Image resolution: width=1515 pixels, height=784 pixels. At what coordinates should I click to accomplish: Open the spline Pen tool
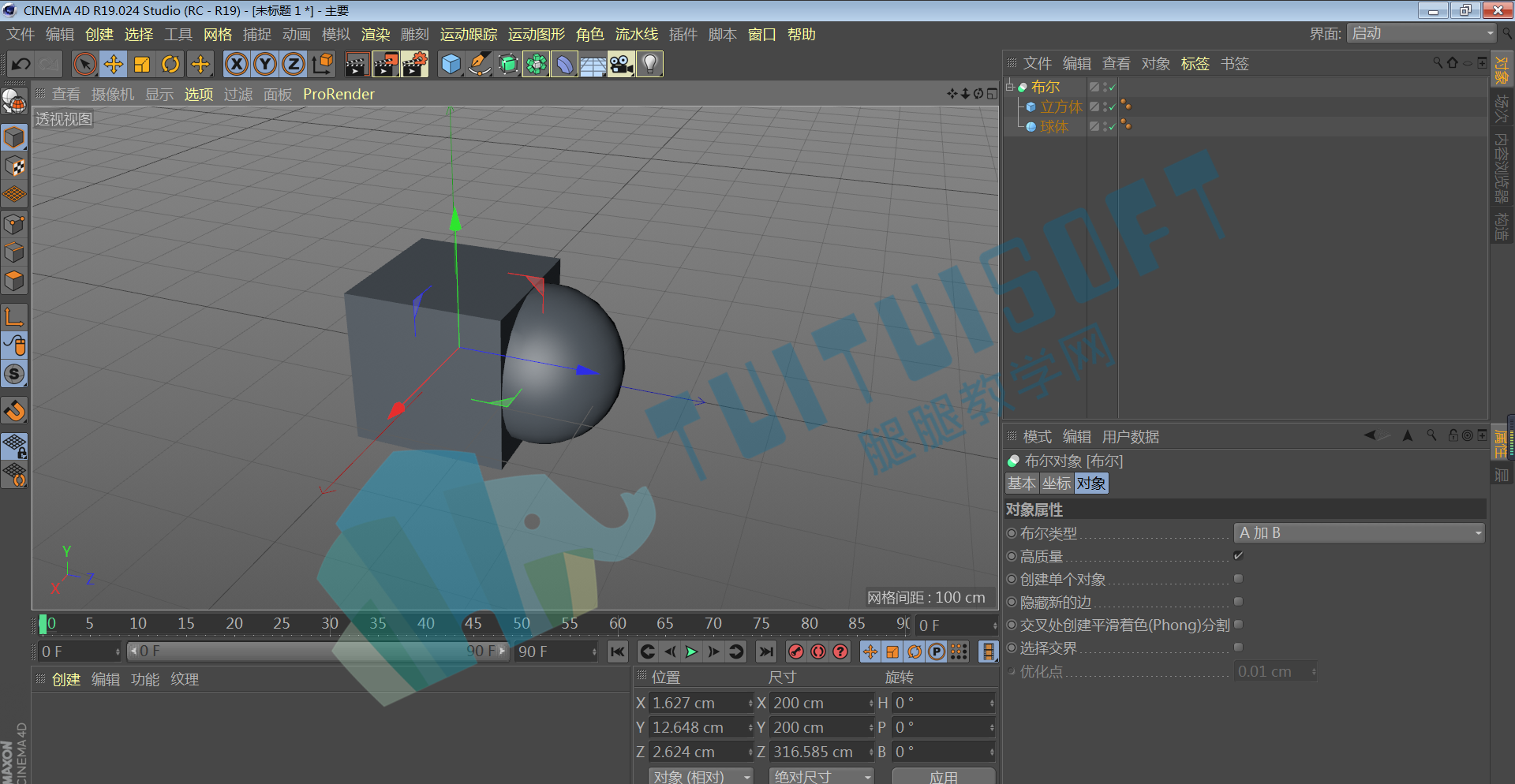(x=479, y=64)
